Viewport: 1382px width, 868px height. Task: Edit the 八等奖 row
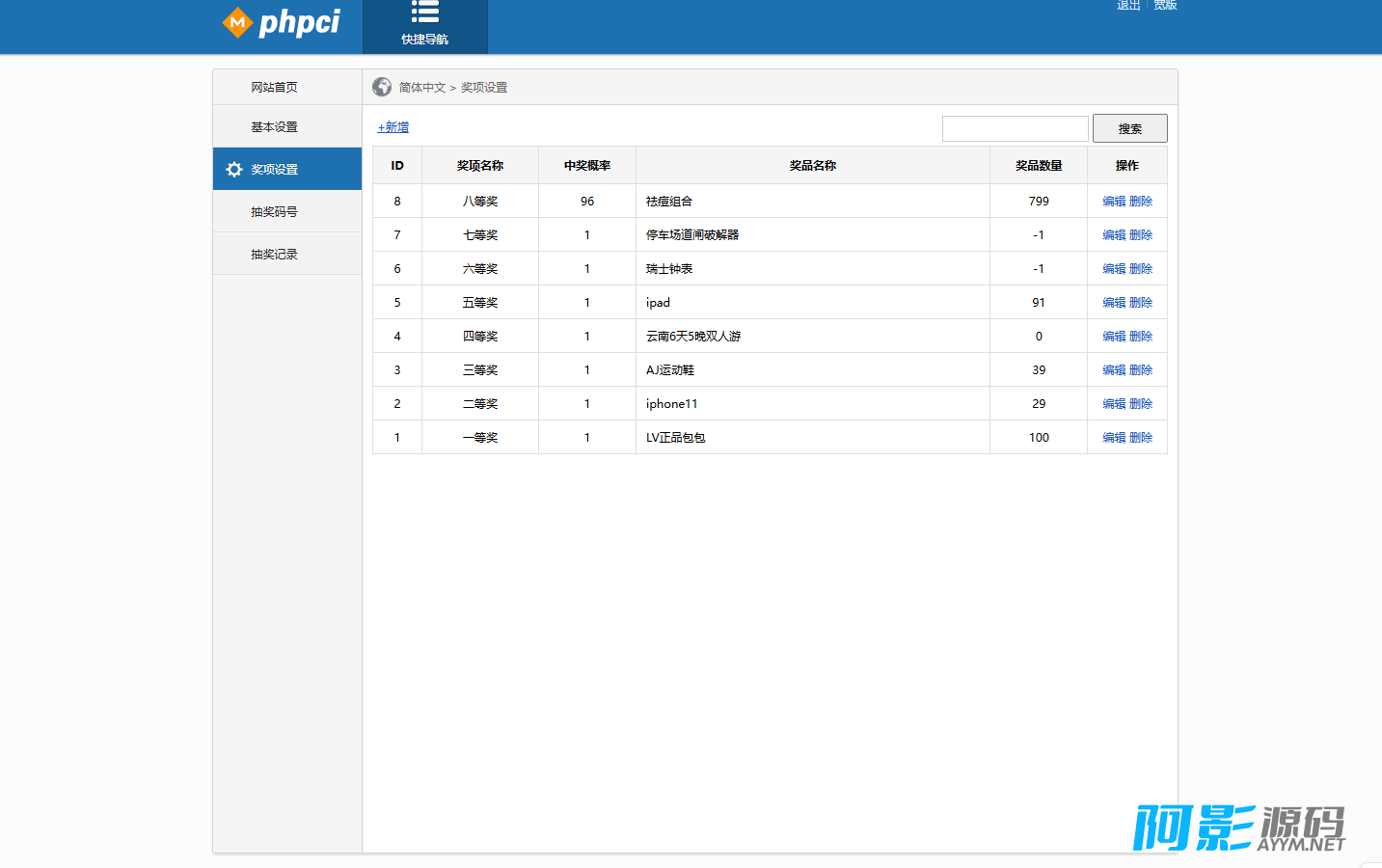tap(1114, 202)
